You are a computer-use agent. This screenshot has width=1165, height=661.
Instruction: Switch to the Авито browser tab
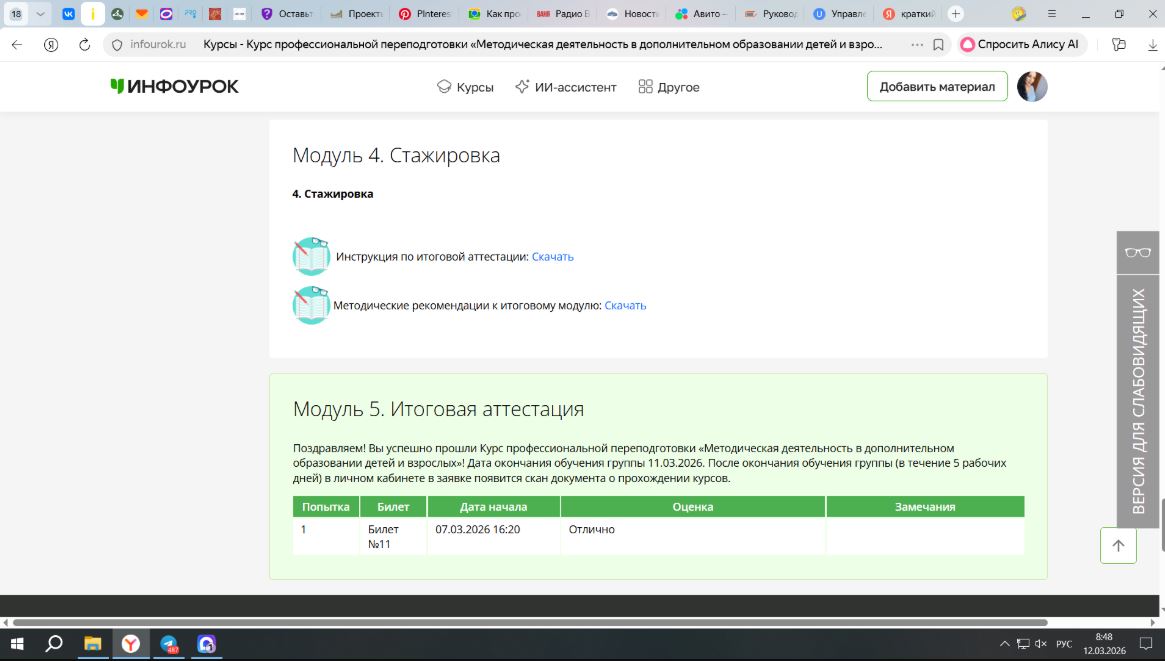(702, 14)
